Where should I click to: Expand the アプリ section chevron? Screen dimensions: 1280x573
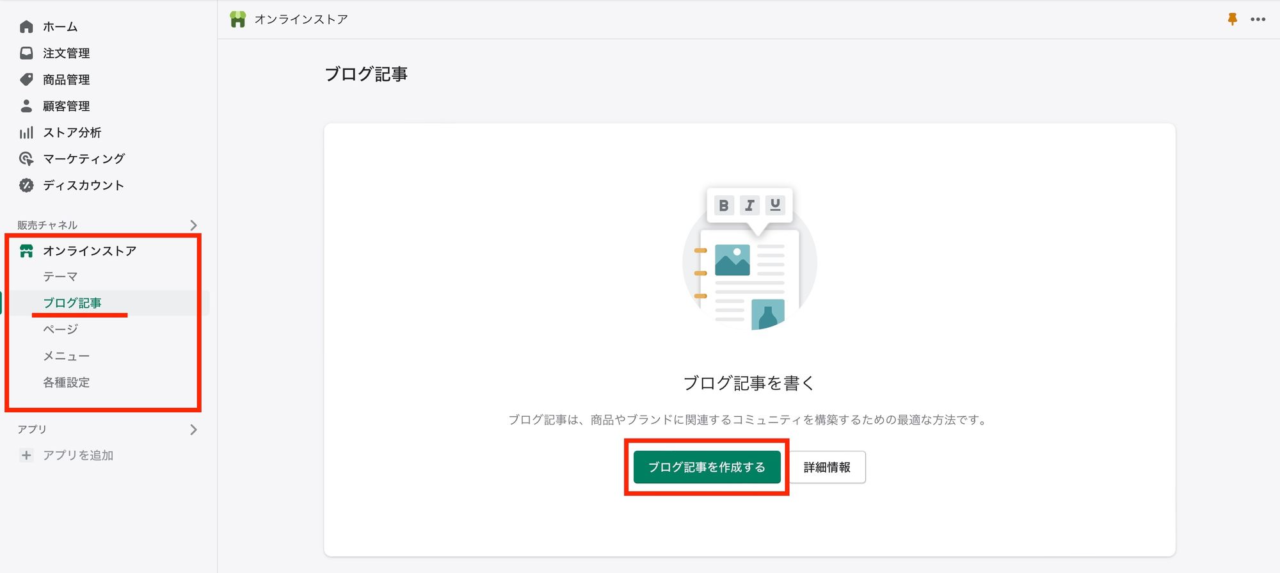coord(193,430)
